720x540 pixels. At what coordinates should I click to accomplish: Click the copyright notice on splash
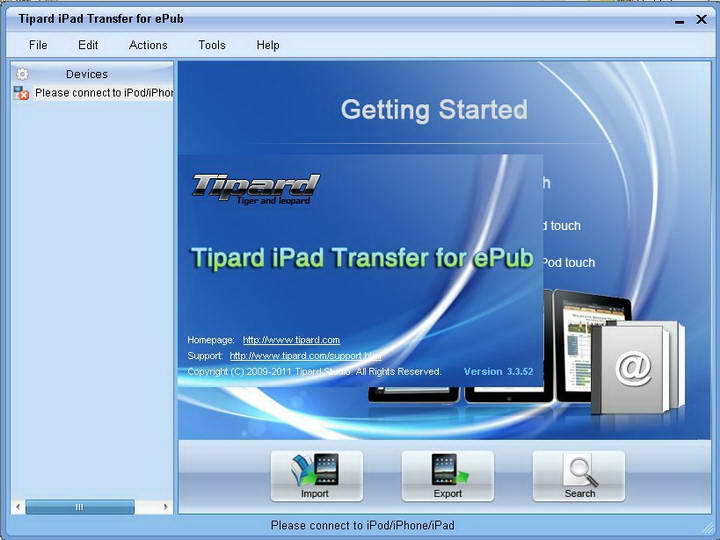click(314, 371)
